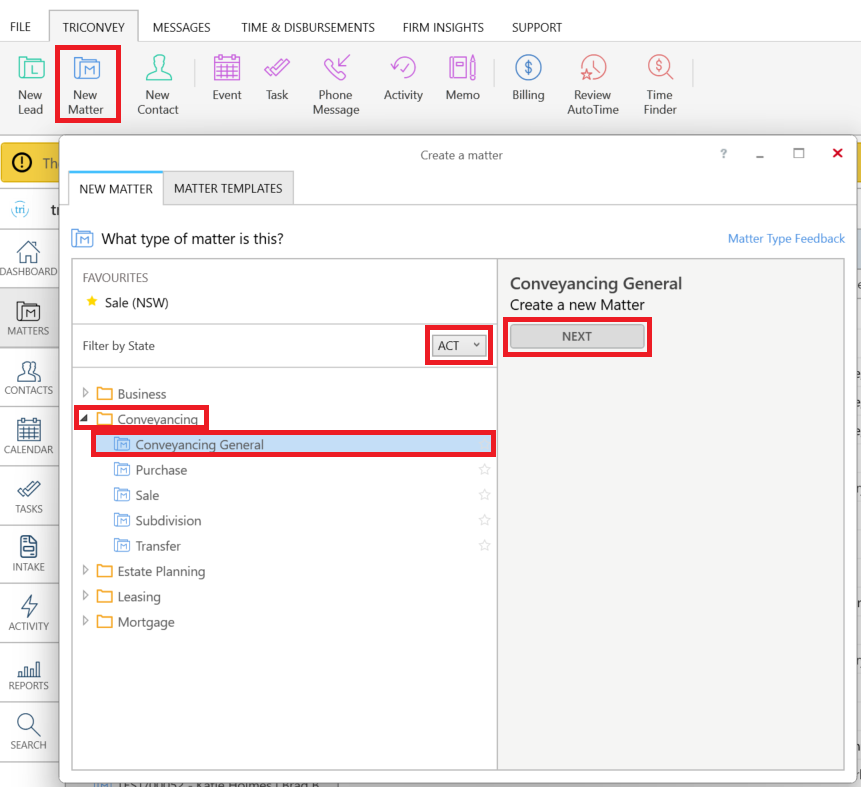Select the Mortgage folder label
The width and height of the screenshot is (861, 787).
[x=146, y=622]
